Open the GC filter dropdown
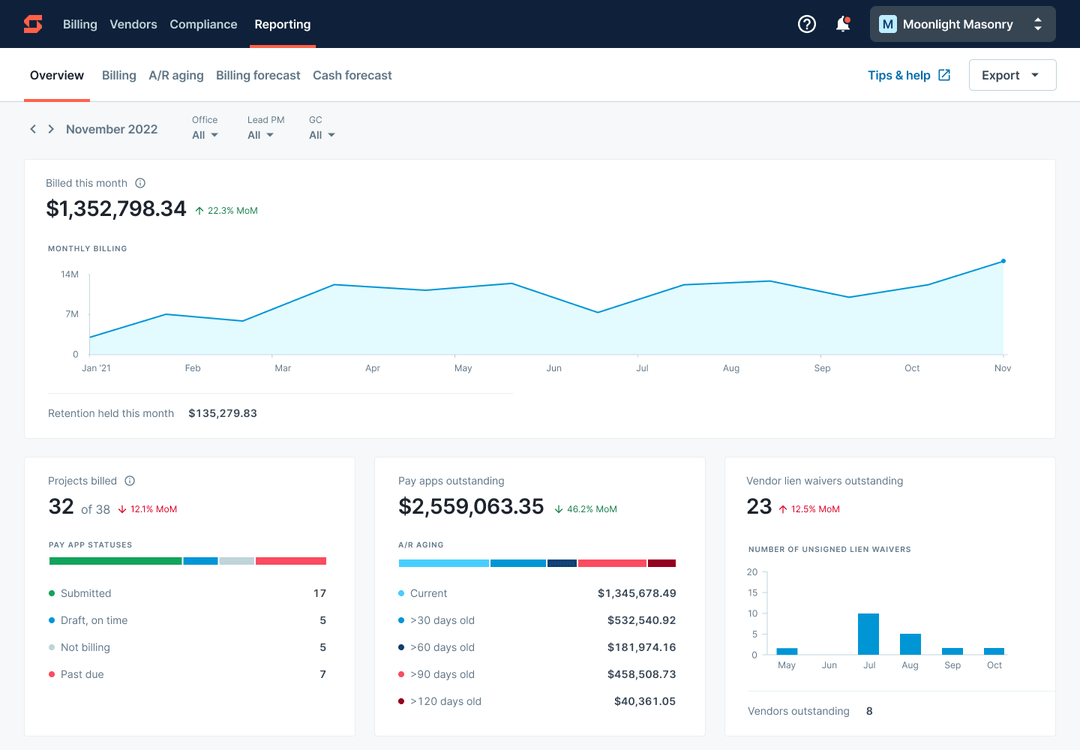Viewport: 1080px width, 750px height. click(320, 135)
